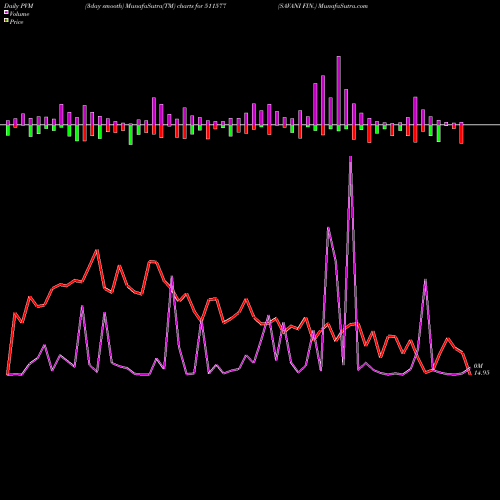Click the highest peak of the purple volume line
Image resolution: width=500 pixels, height=500 pixels.
pos(350,157)
